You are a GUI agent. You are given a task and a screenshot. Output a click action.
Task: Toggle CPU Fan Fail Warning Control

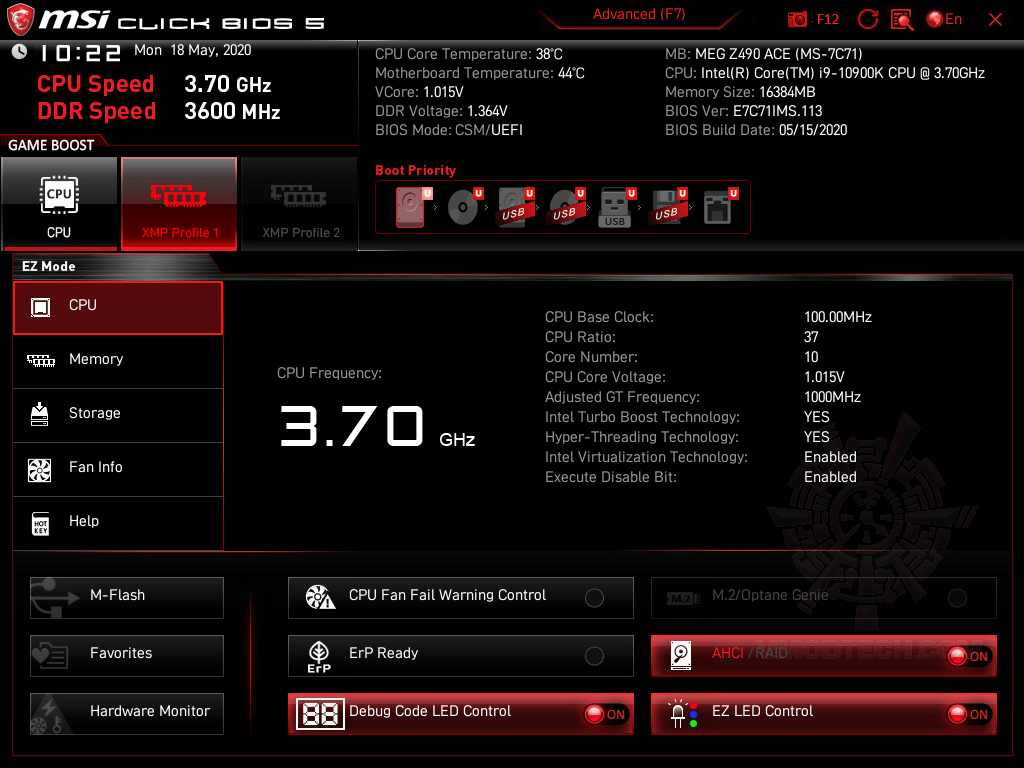tap(594, 598)
